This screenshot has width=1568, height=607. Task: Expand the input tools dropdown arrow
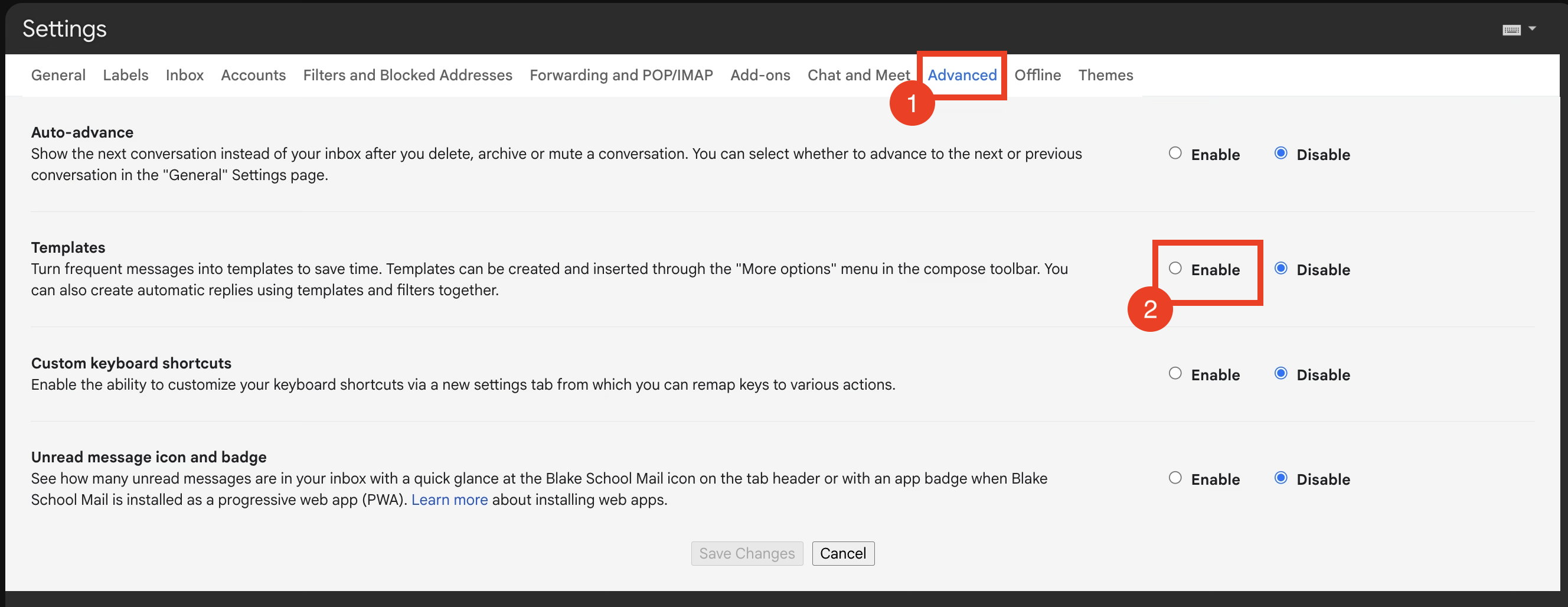1532,28
